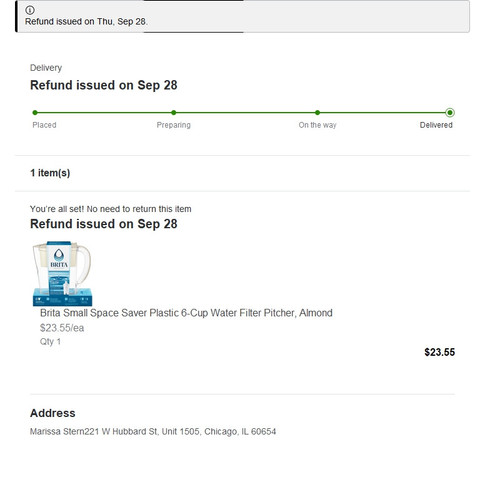The height and width of the screenshot is (479, 500).
Task: Click the green delivery progress bar
Action: click(242, 113)
